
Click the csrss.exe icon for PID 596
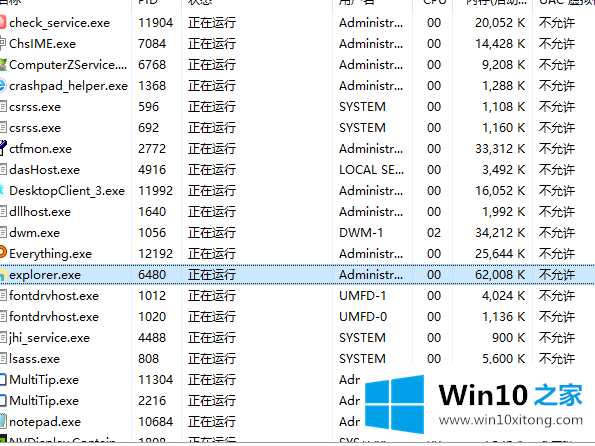point(3,106)
